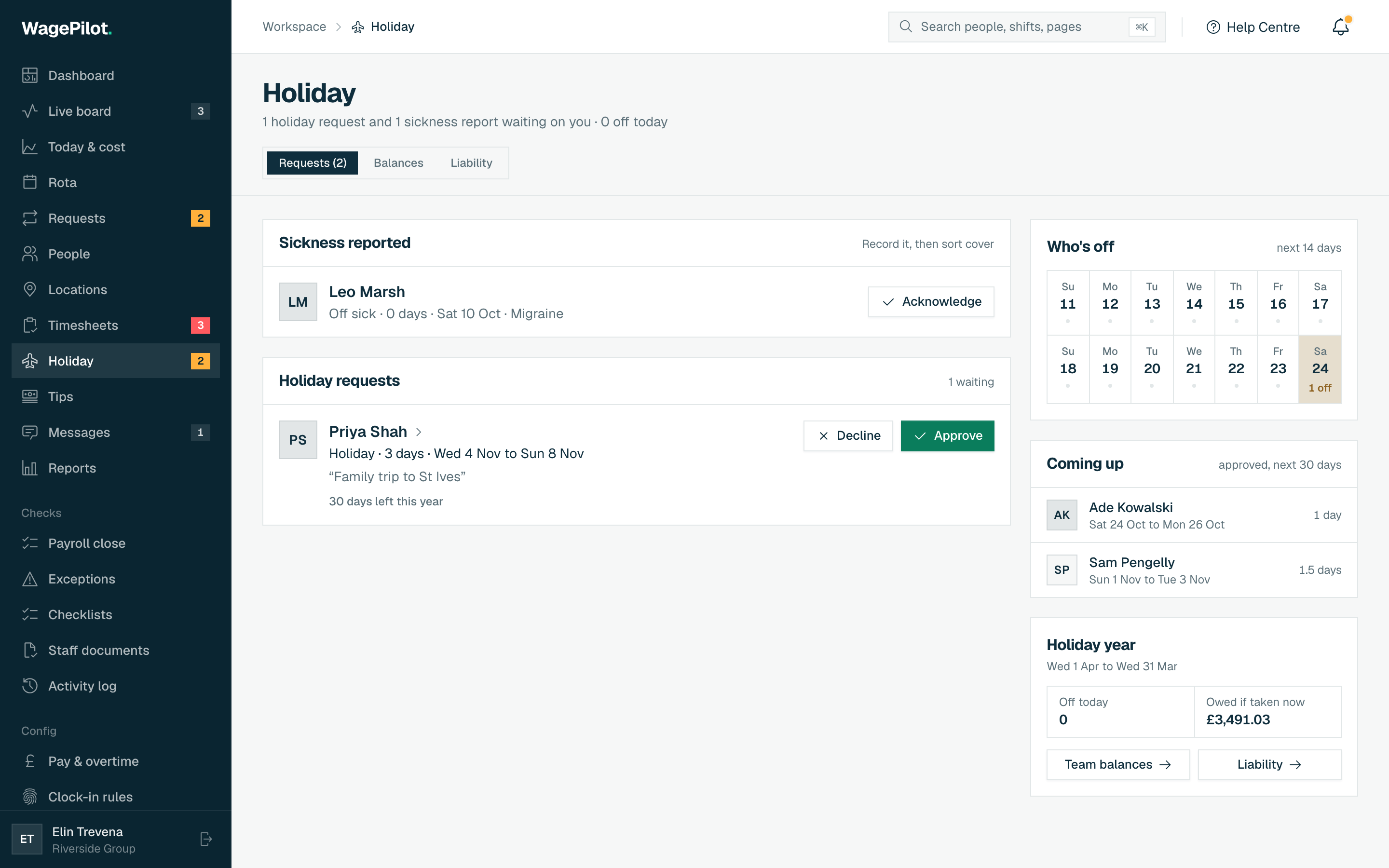The width and height of the screenshot is (1389, 868).
Task: Select Monday 19 in Who's off calendar
Action: coord(1109,369)
